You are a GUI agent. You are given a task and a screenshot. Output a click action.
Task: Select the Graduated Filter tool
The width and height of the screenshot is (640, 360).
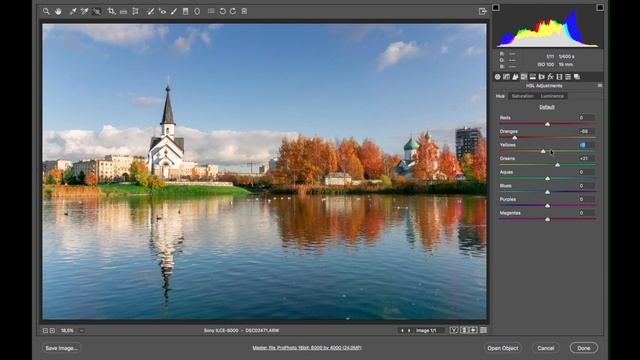[186, 11]
